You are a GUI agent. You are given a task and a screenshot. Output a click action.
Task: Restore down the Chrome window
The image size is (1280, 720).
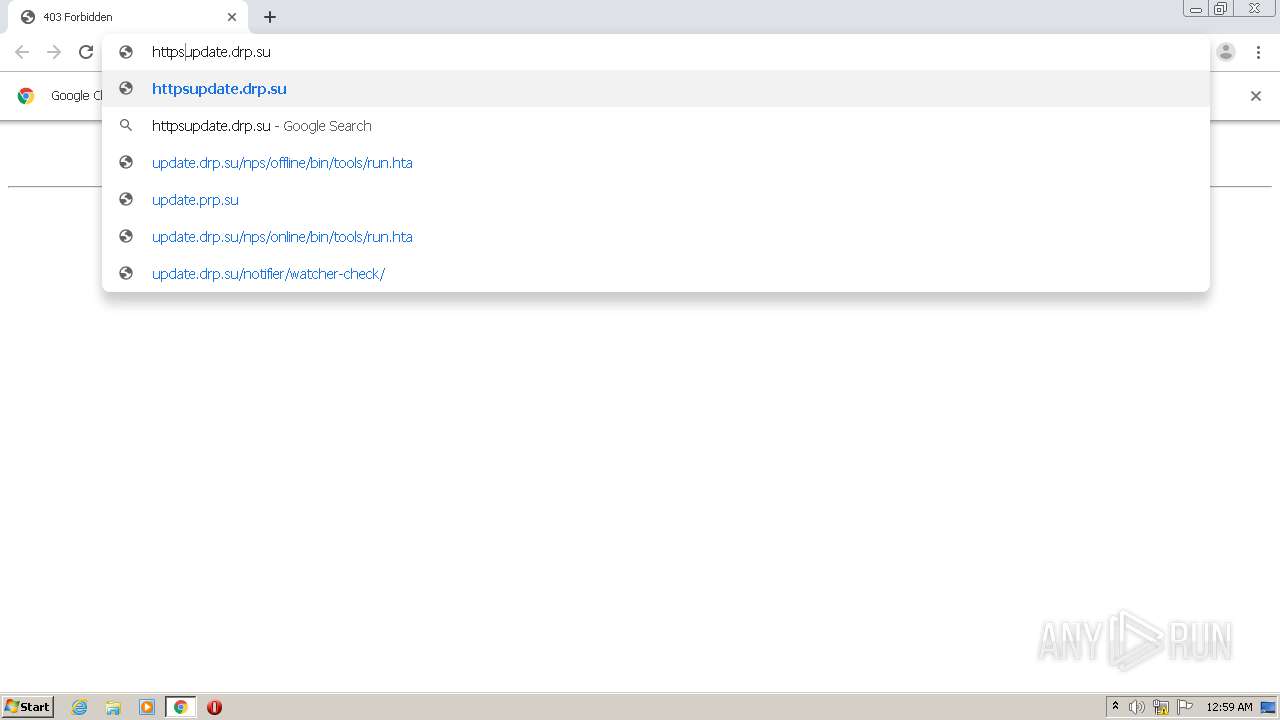click(x=1221, y=8)
